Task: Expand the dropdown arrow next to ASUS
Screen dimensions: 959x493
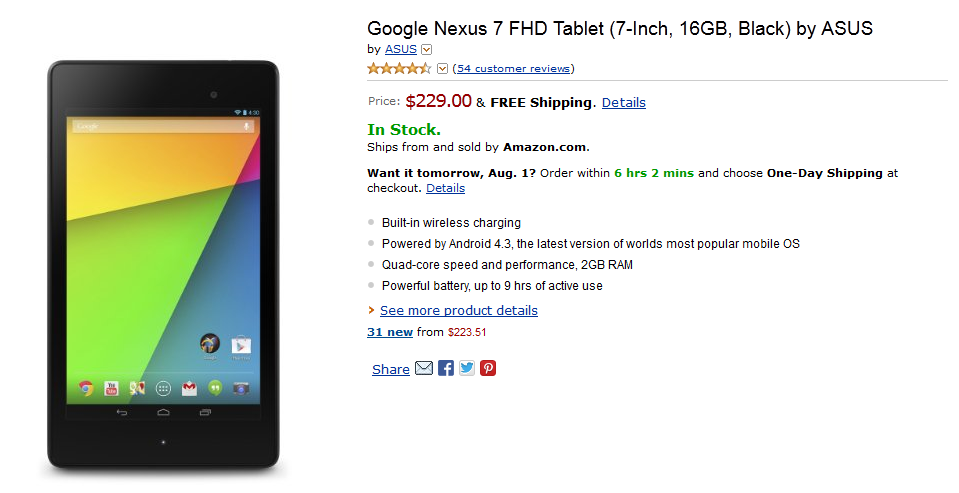Action: point(426,50)
